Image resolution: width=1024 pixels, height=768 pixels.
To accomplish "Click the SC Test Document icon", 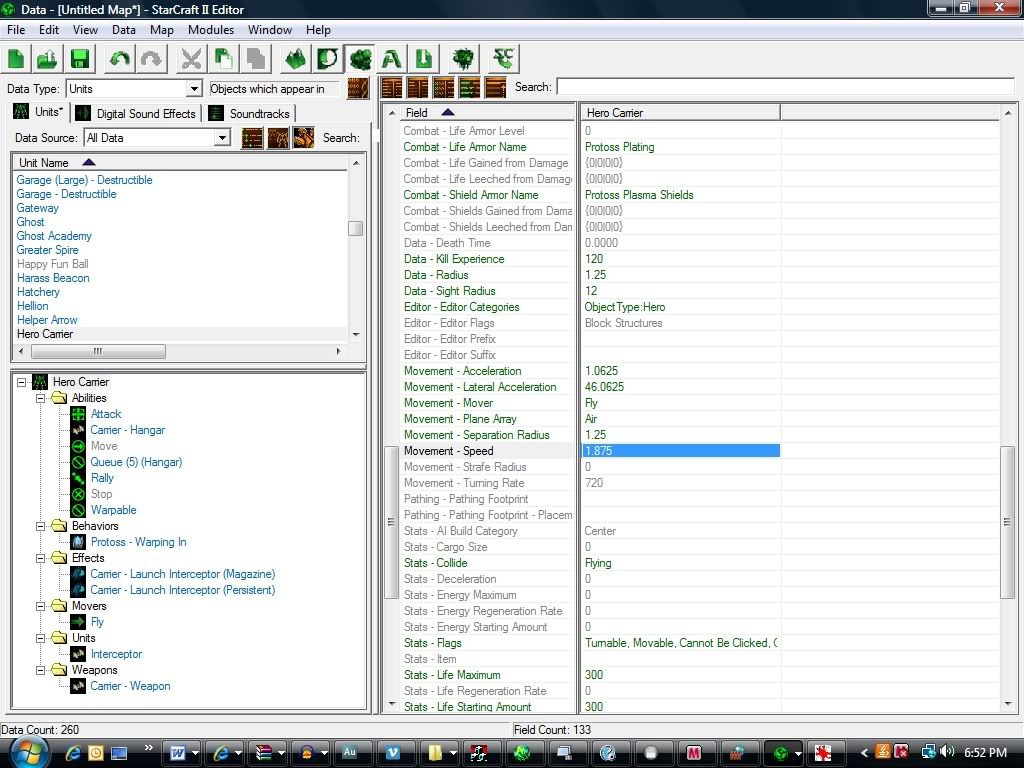I will [x=504, y=59].
